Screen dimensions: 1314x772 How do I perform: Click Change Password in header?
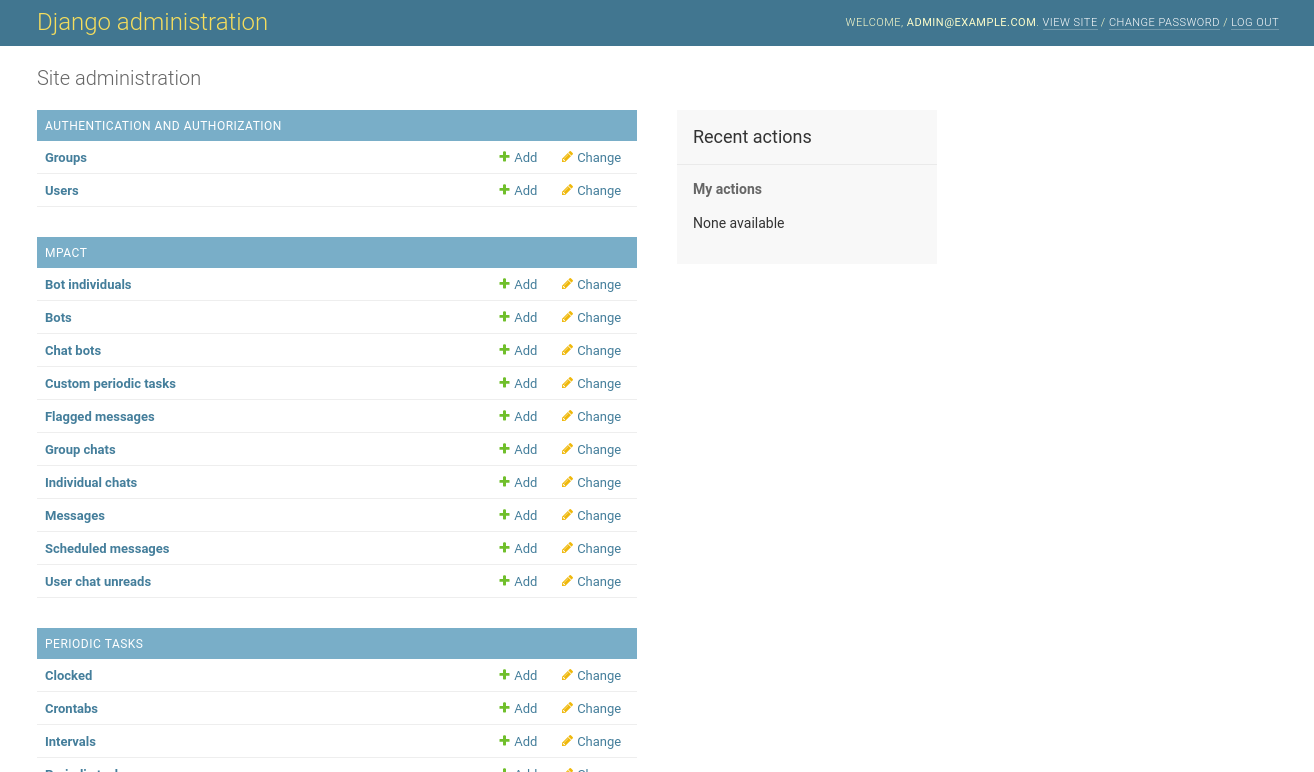click(1164, 22)
